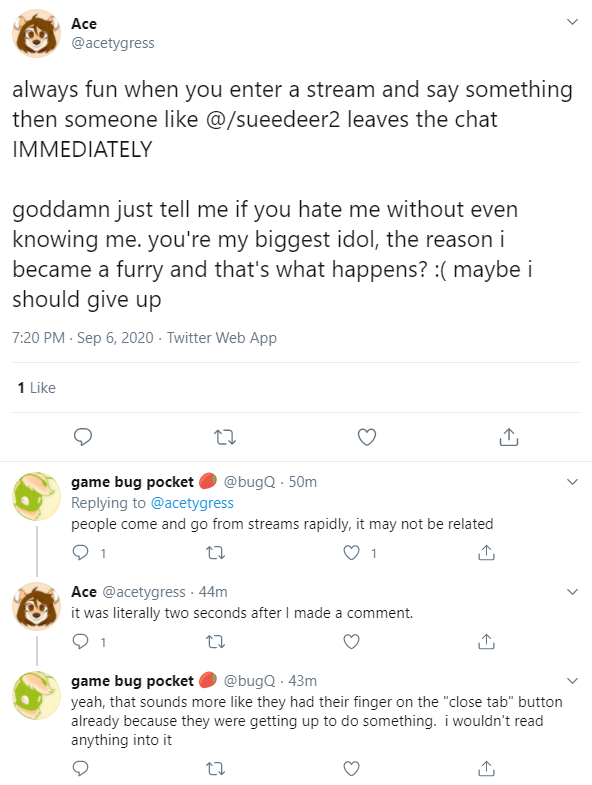Retweet the main tweet by Ace
The width and height of the screenshot is (592, 785).
[x=225, y=438]
